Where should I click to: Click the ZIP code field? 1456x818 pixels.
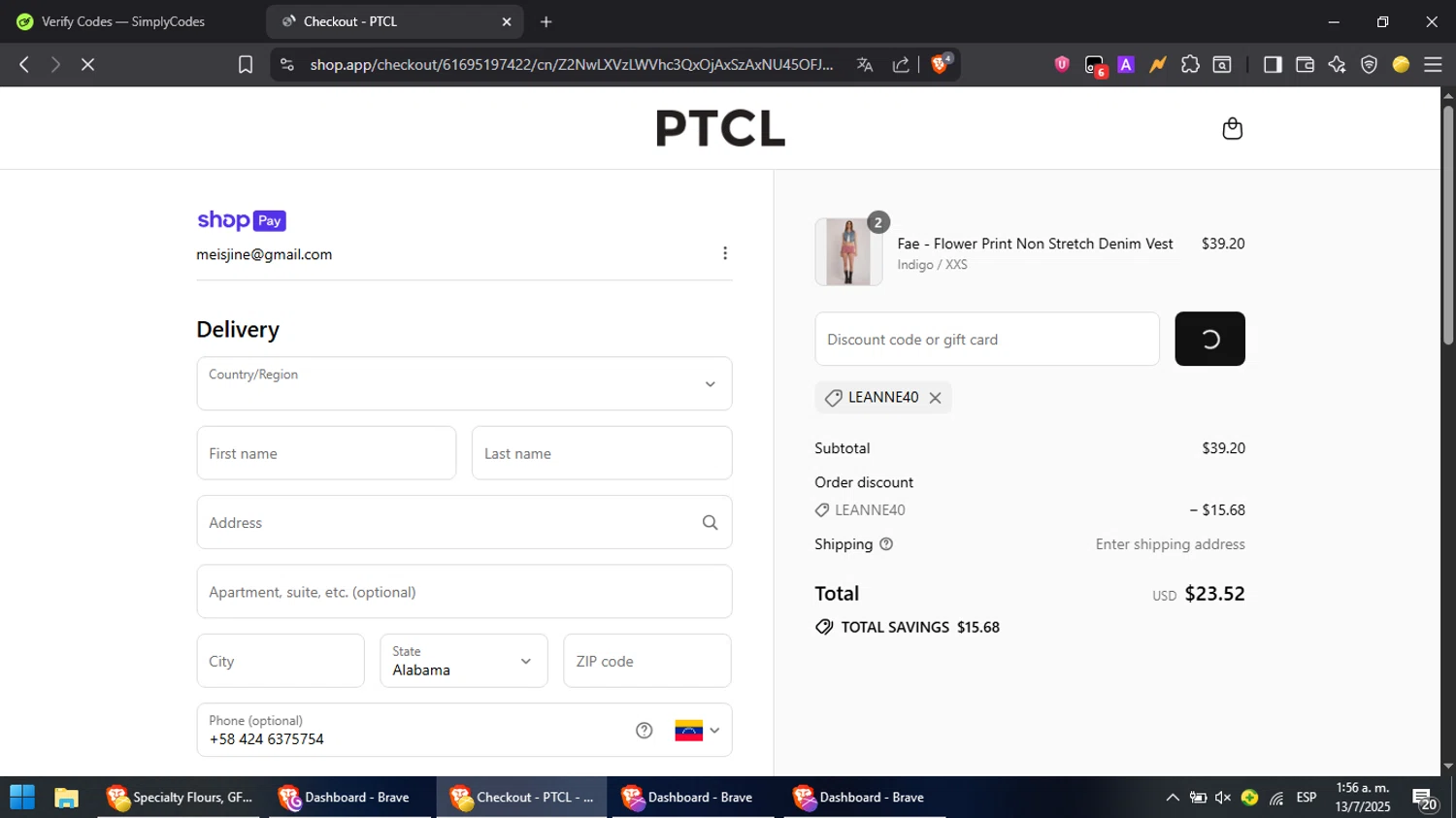point(646,661)
